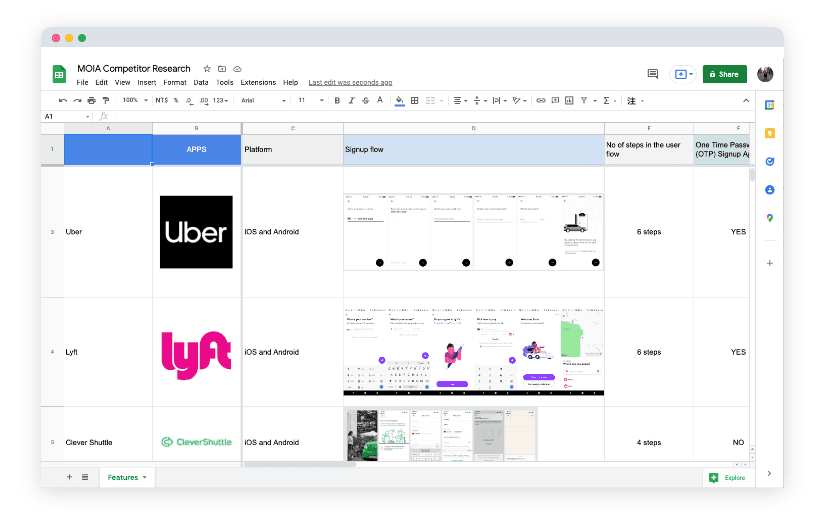Open Google Keep in side panel

coord(769,133)
